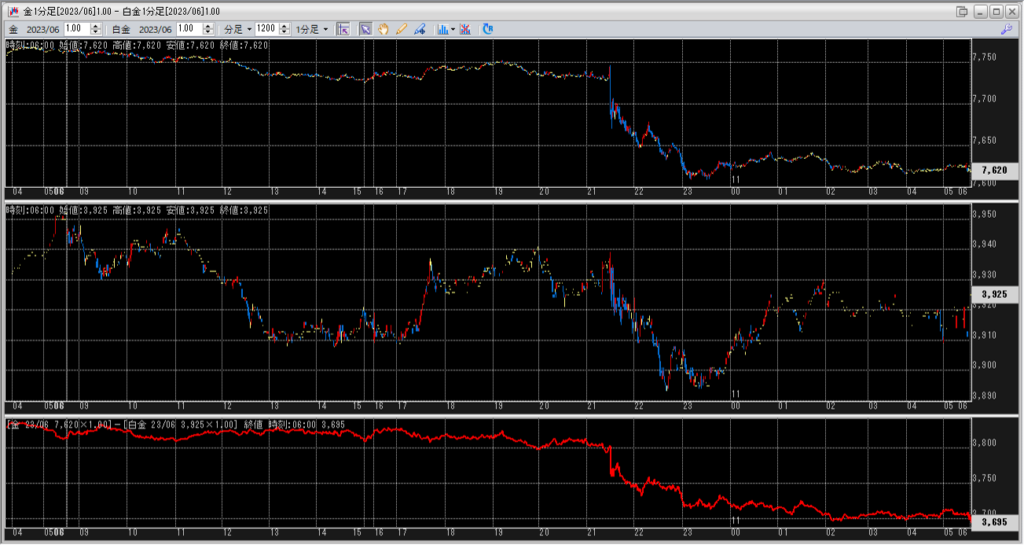Toggle the crosshair cursor display button
This screenshot has width=1024, height=545.
343,29
